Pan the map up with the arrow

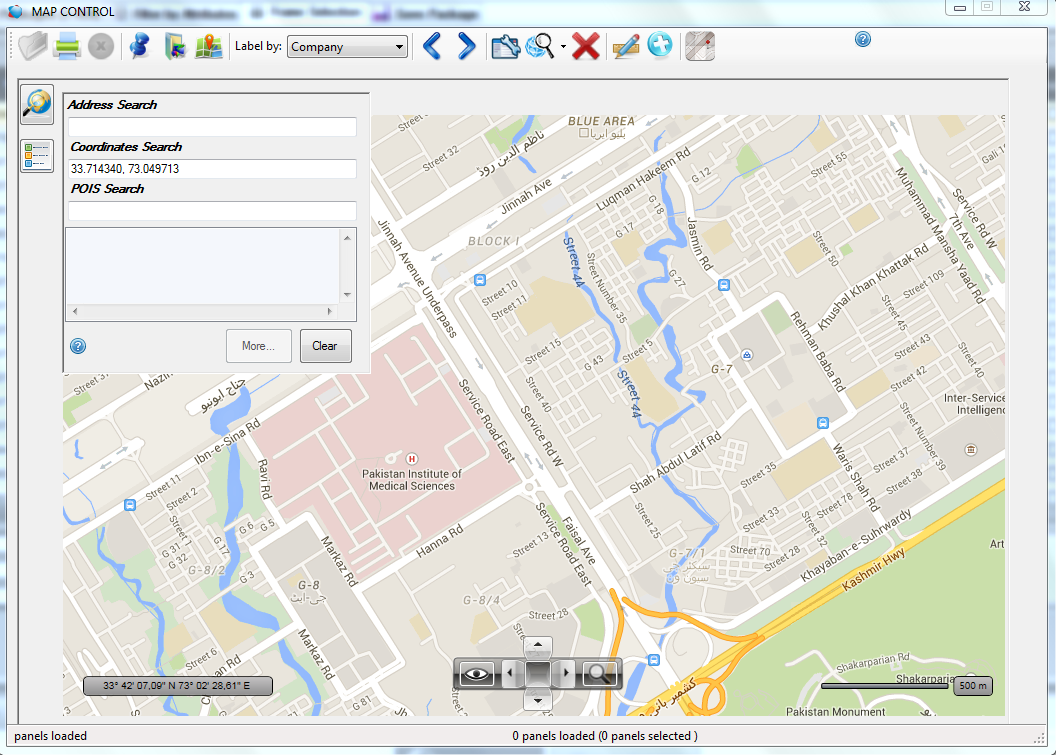point(538,646)
